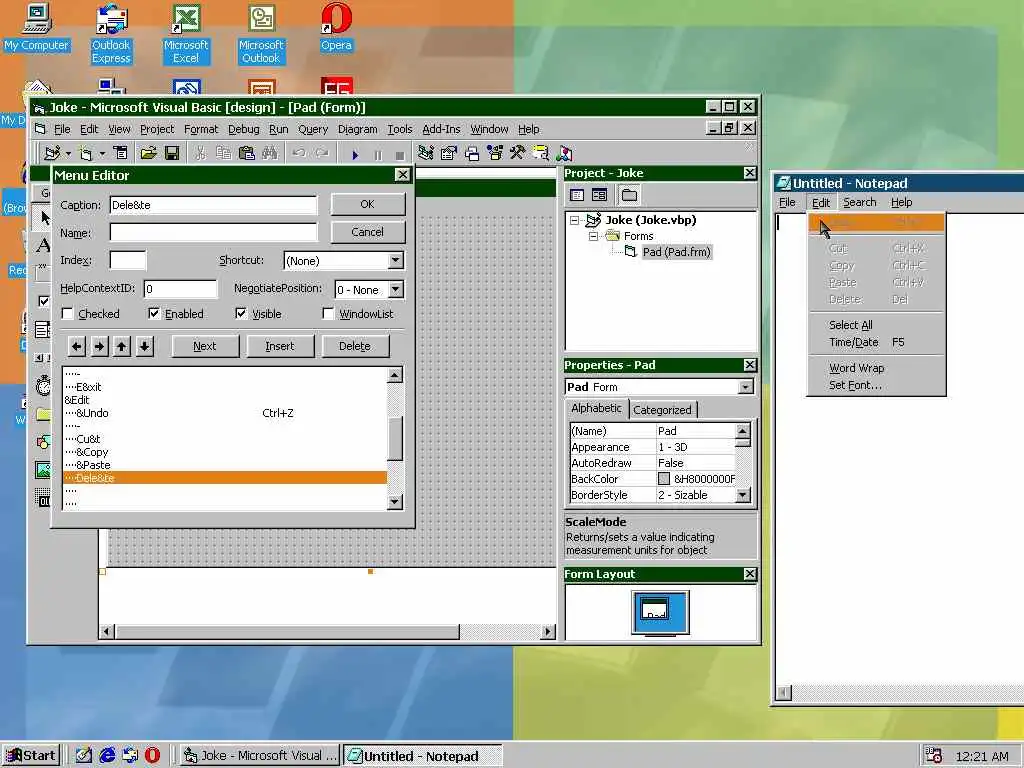
Task: Click the Start button on taskbar
Action: [31, 756]
